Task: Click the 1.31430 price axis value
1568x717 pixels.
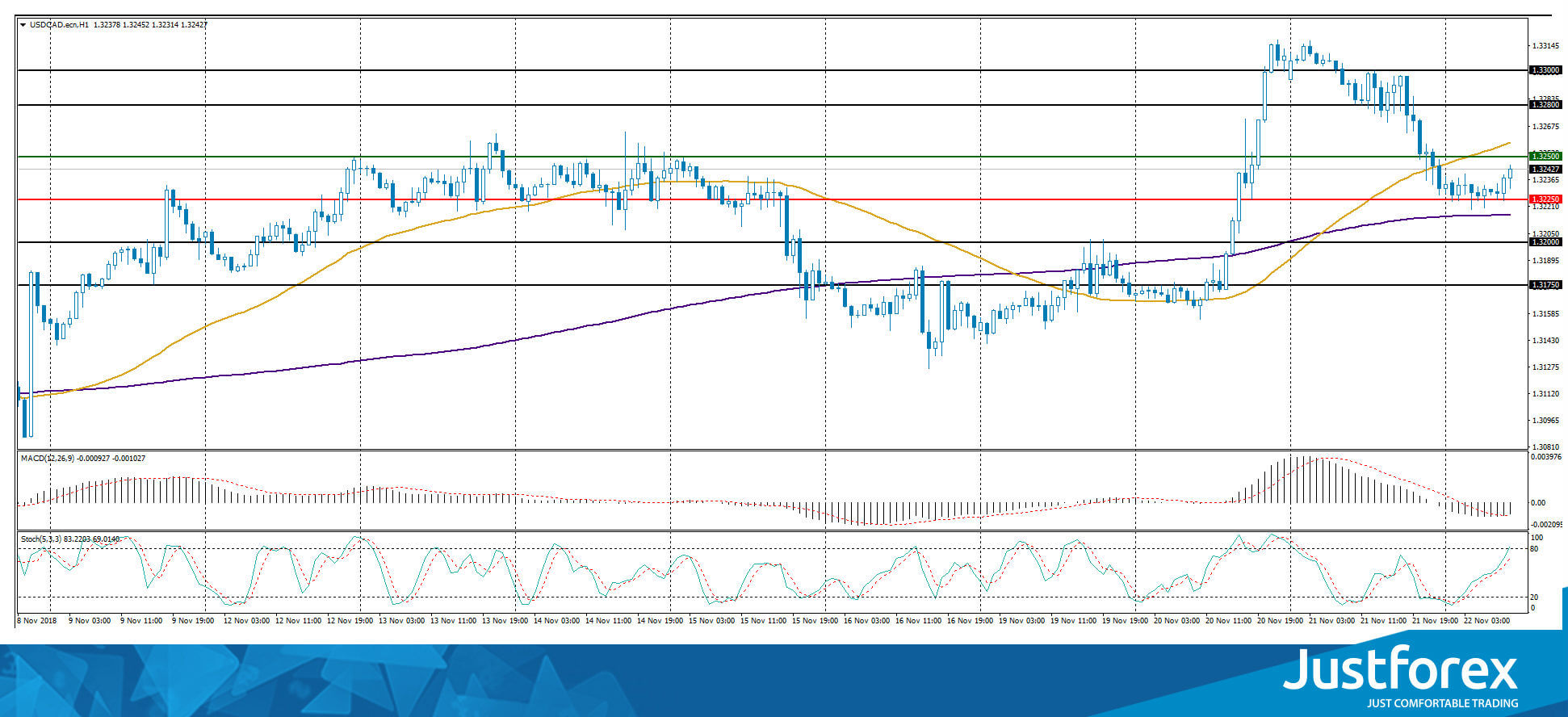Action: [1546, 341]
